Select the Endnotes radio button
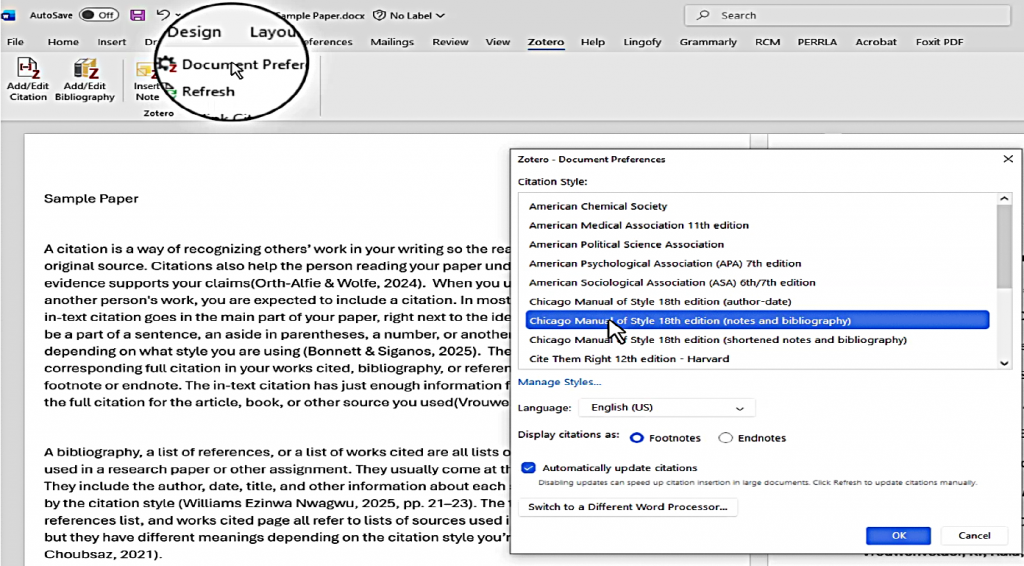The image size is (1024, 566). tap(726, 438)
